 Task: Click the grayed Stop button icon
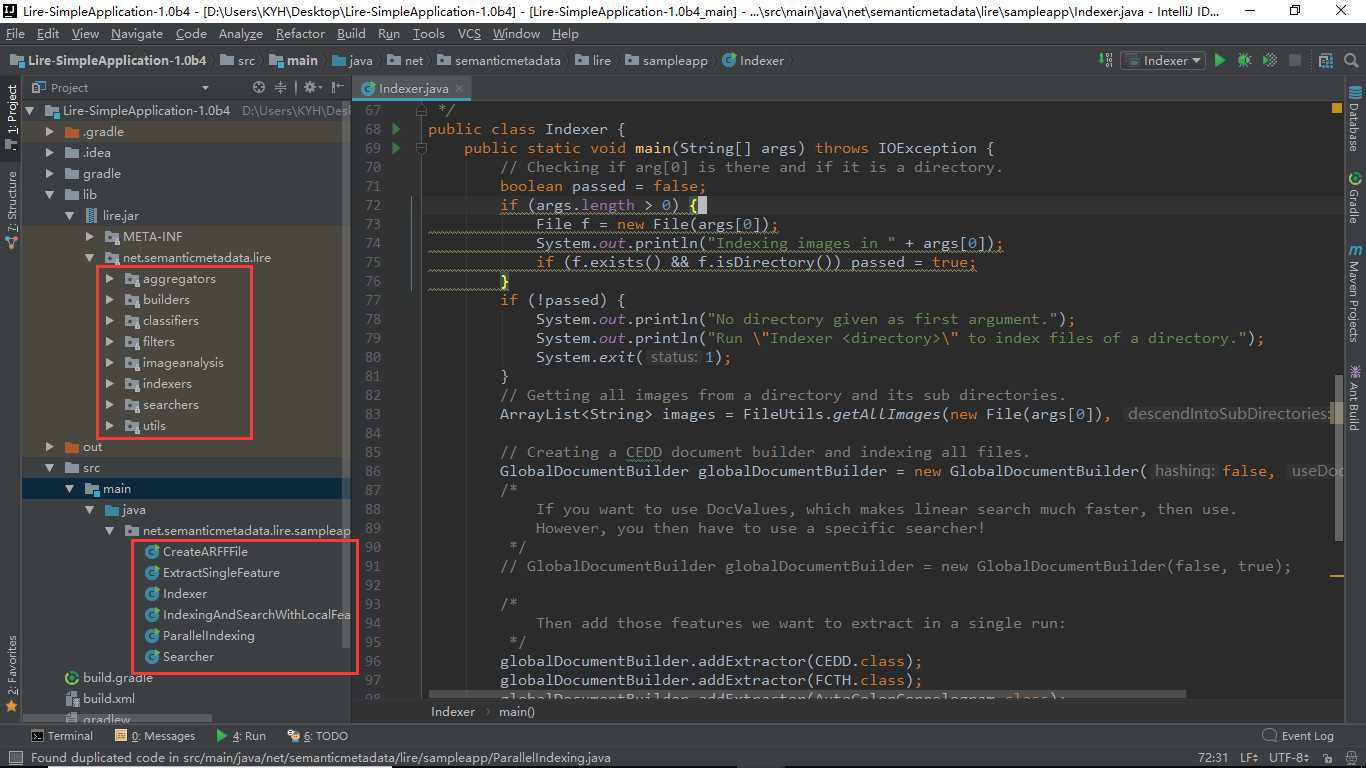tap(1294, 60)
